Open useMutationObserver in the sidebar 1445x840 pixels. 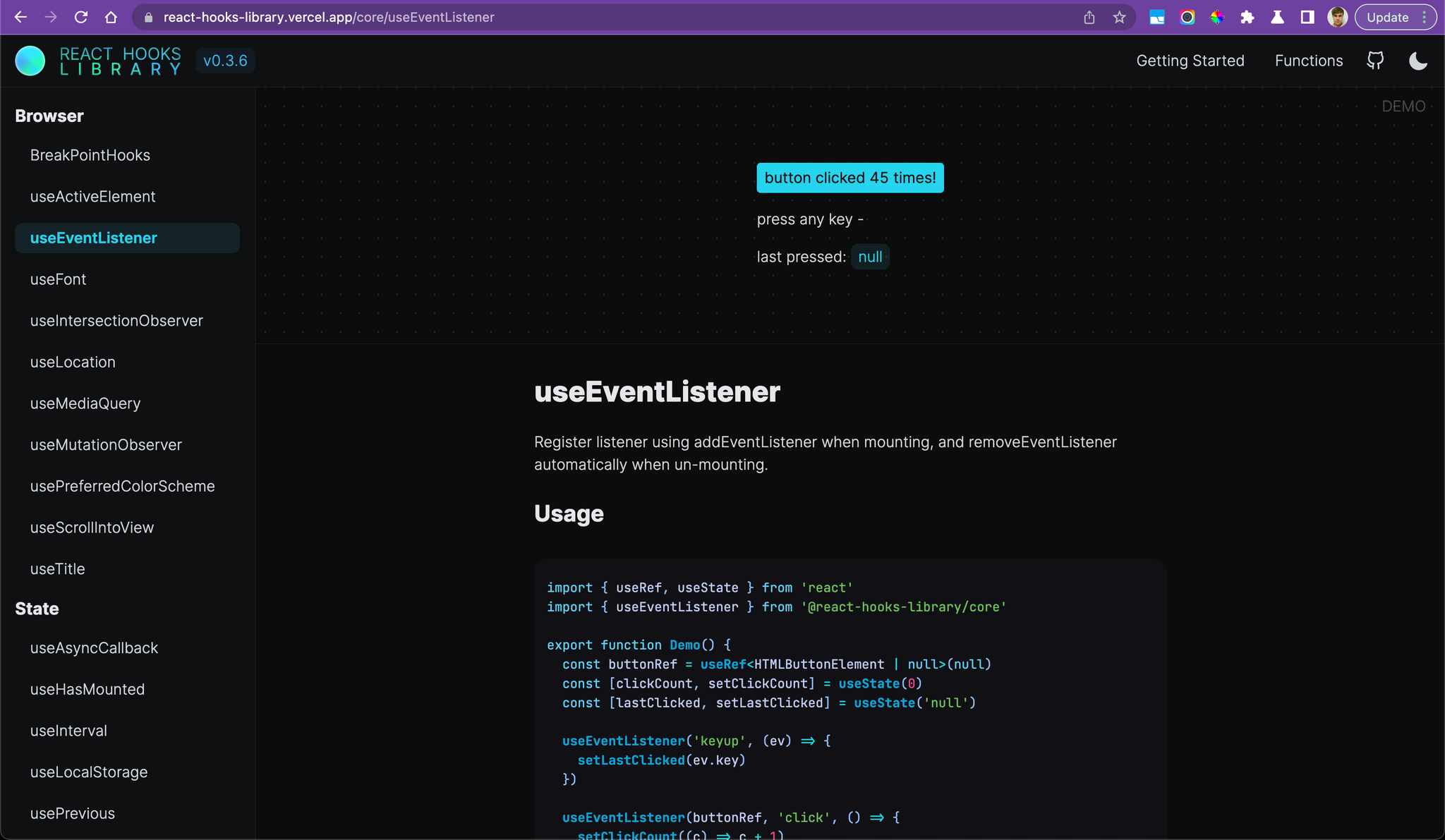pyautogui.click(x=106, y=445)
